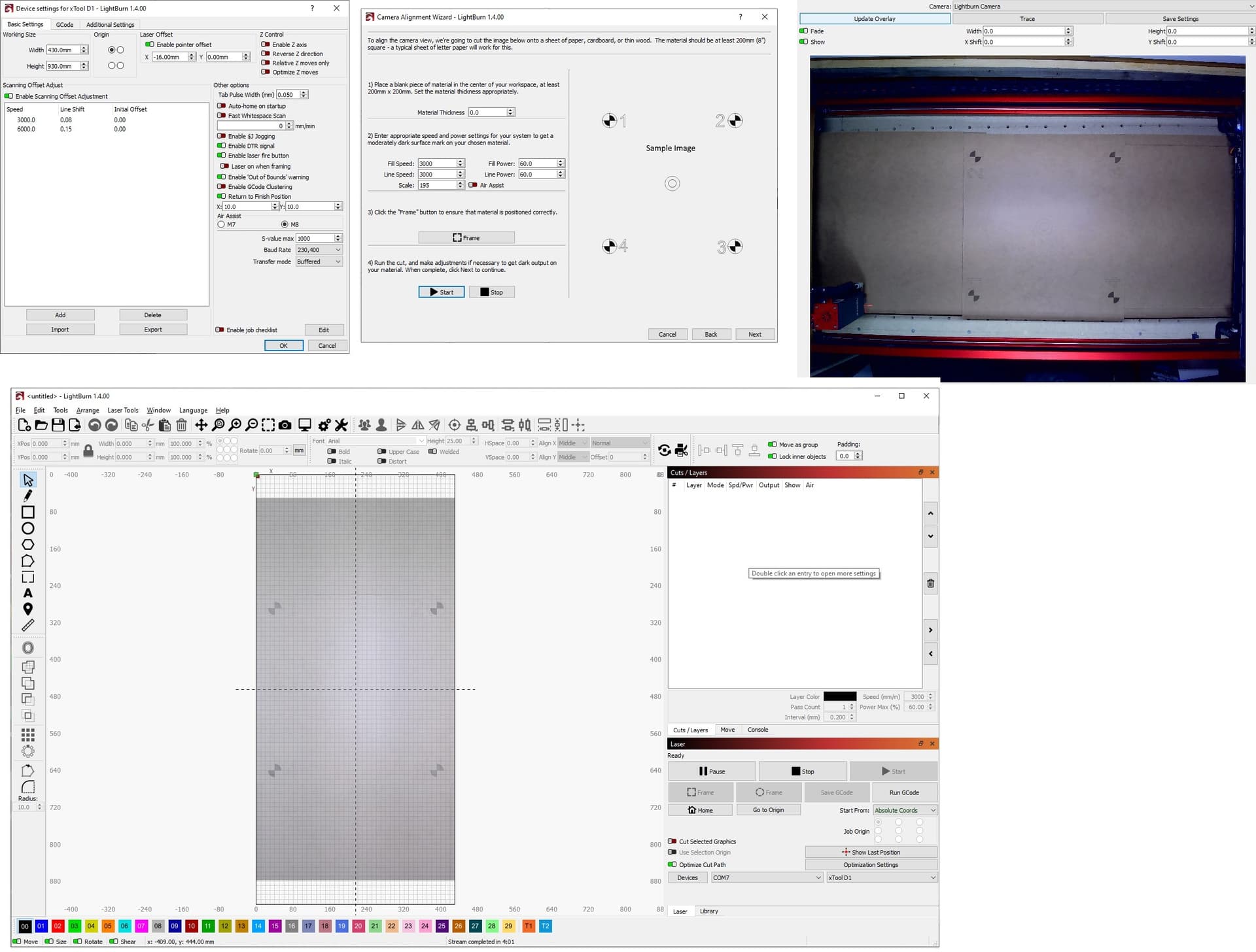
Task: Open the Start From Absolute Coords dropdown
Action: 905,810
